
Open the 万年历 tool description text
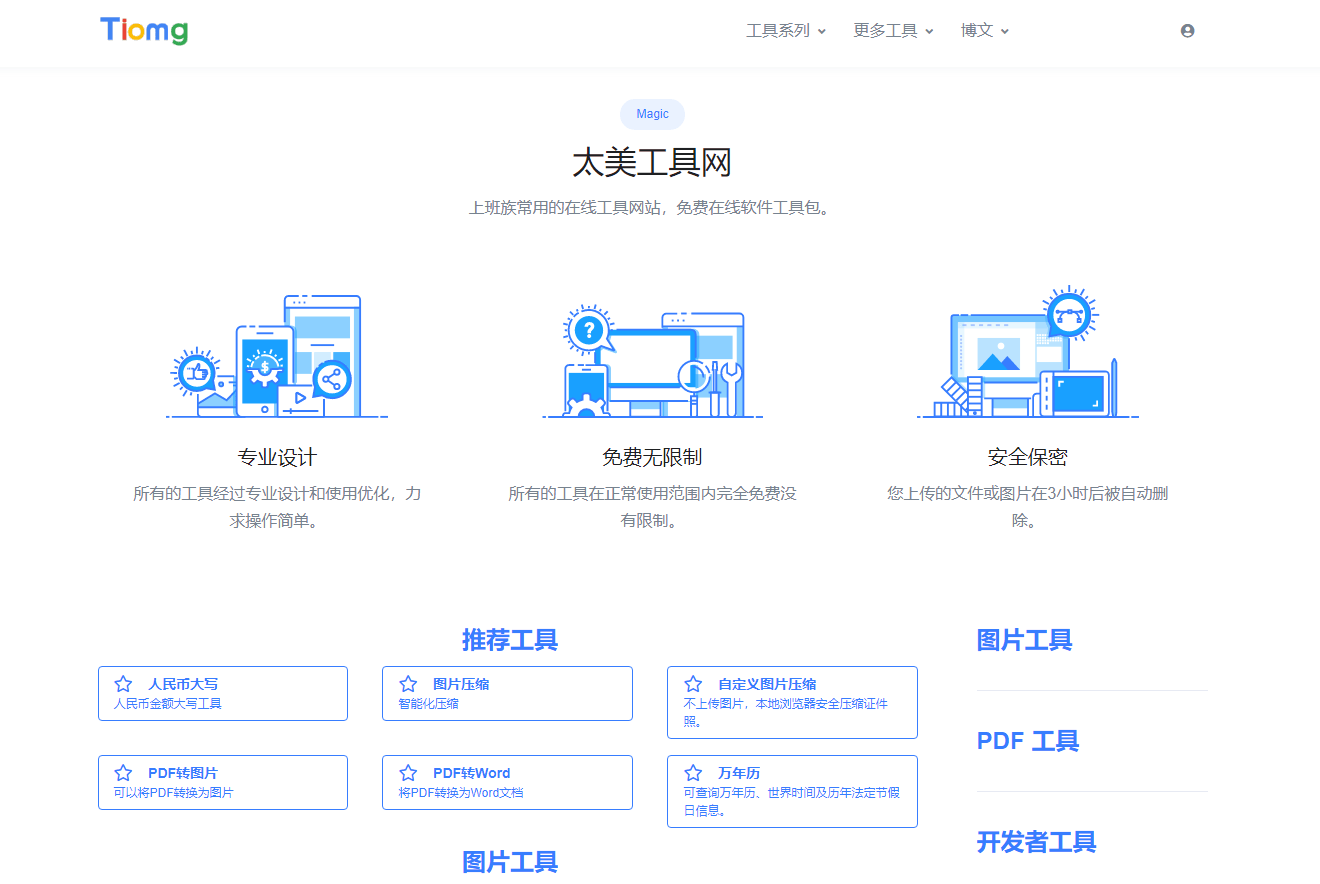pos(791,802)
